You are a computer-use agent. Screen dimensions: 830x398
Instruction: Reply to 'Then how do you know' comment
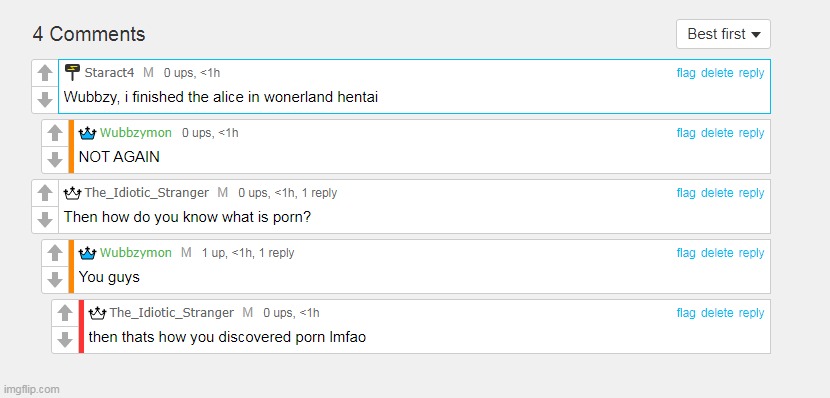click(751, 193)
